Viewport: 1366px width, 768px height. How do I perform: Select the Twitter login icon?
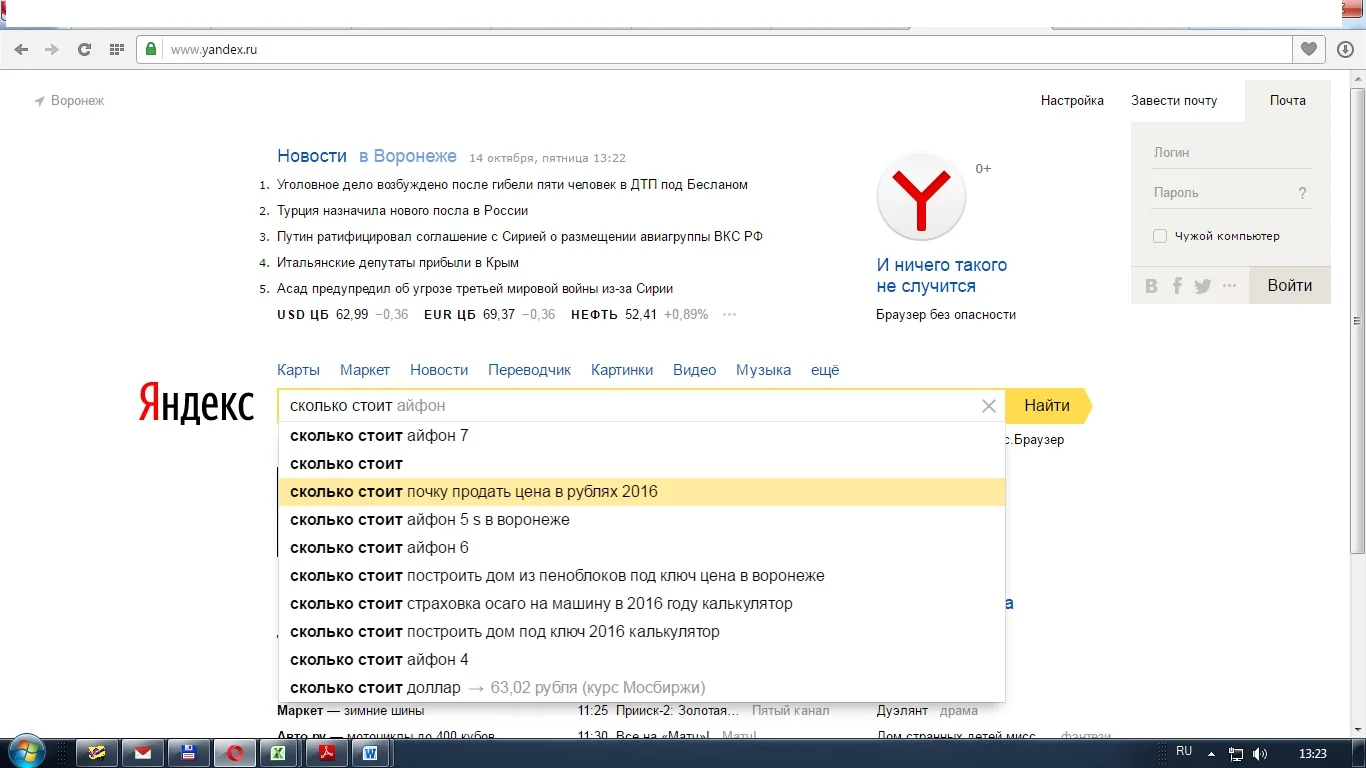tap(1202, 285)
